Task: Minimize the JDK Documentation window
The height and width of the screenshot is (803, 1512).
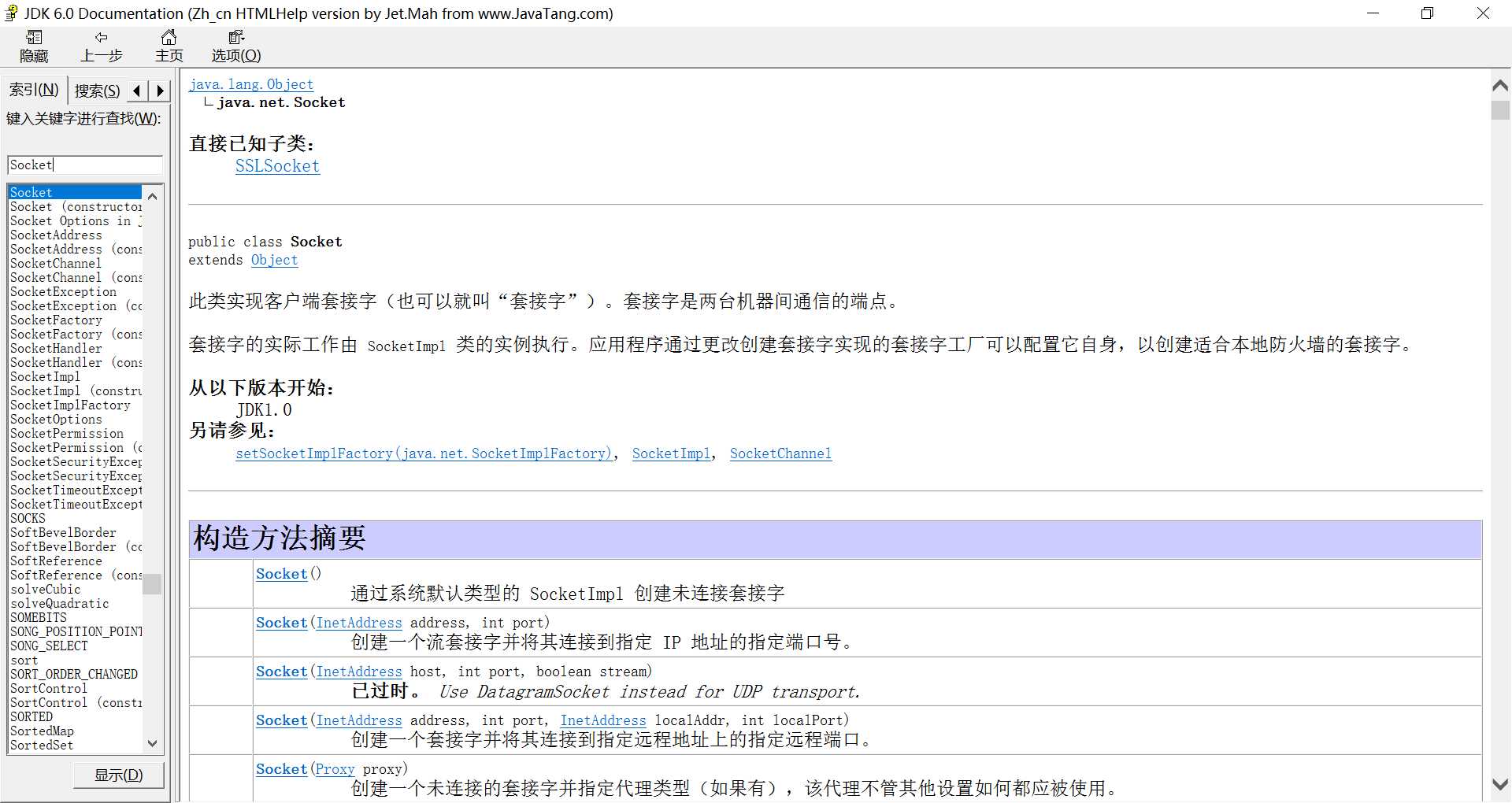Action: (x=1373, y=13)
